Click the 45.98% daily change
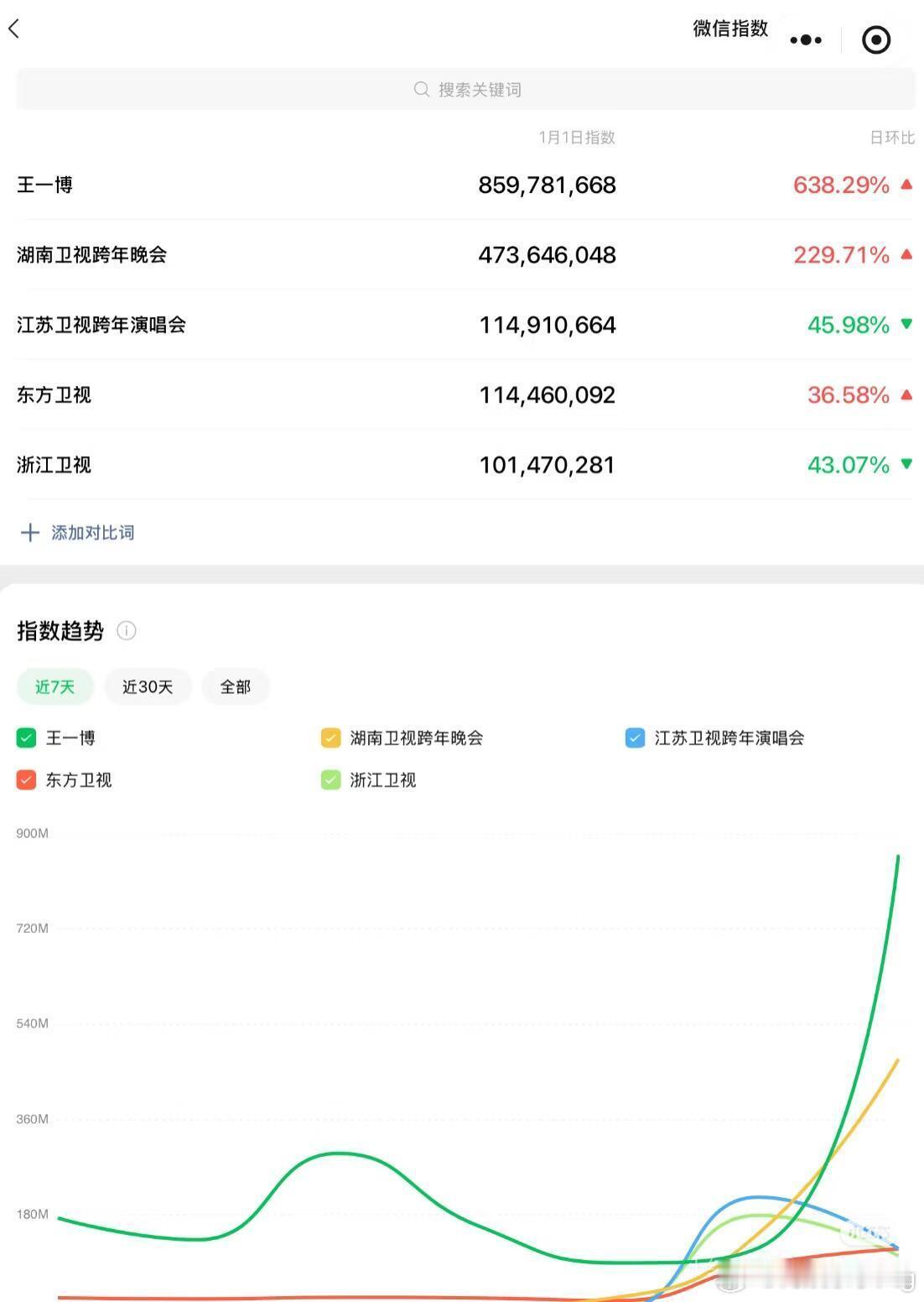The height and width of the screenshot is (1302, 924). tap(849, 325)
